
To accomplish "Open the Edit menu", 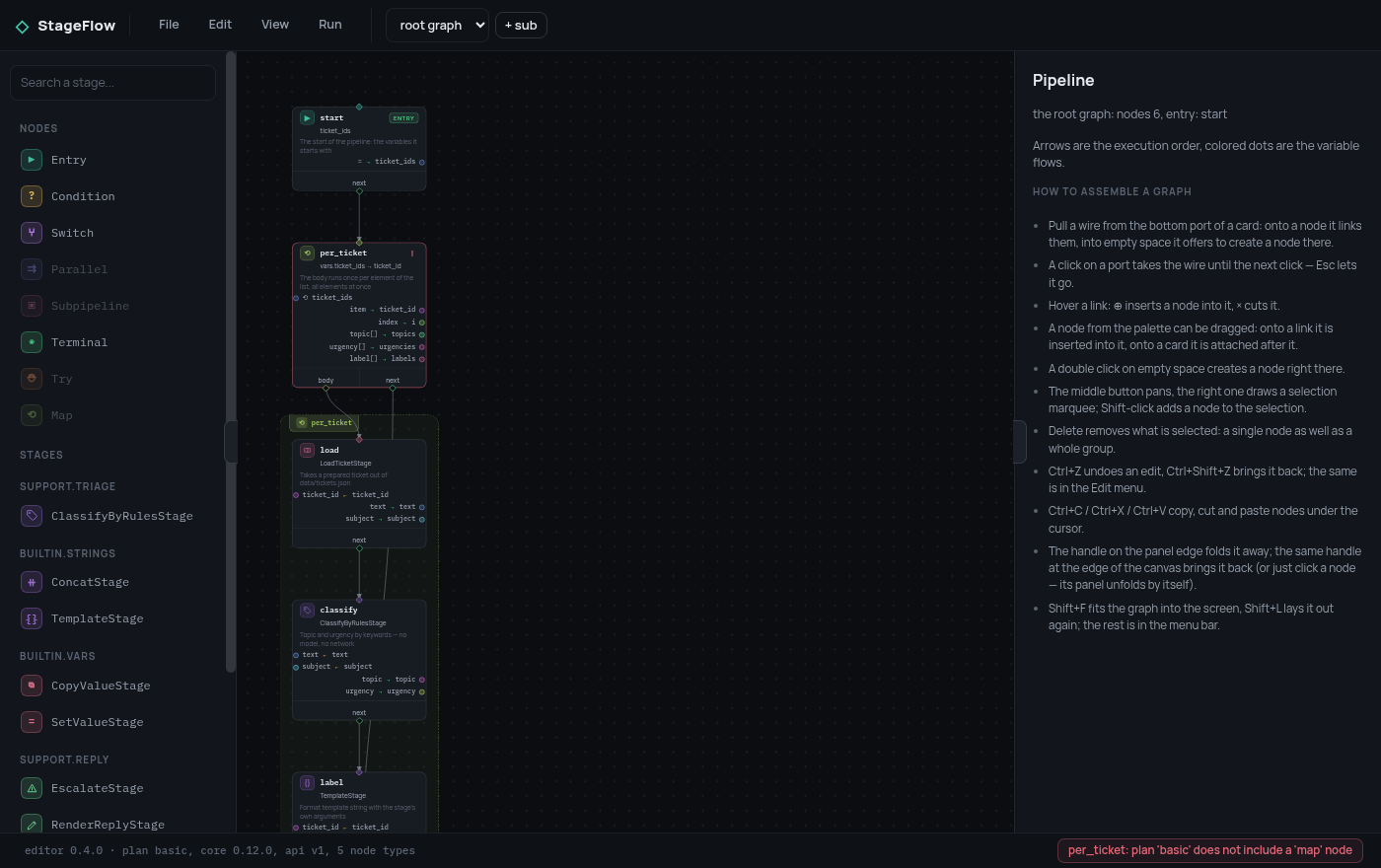I will click(220, 25).
